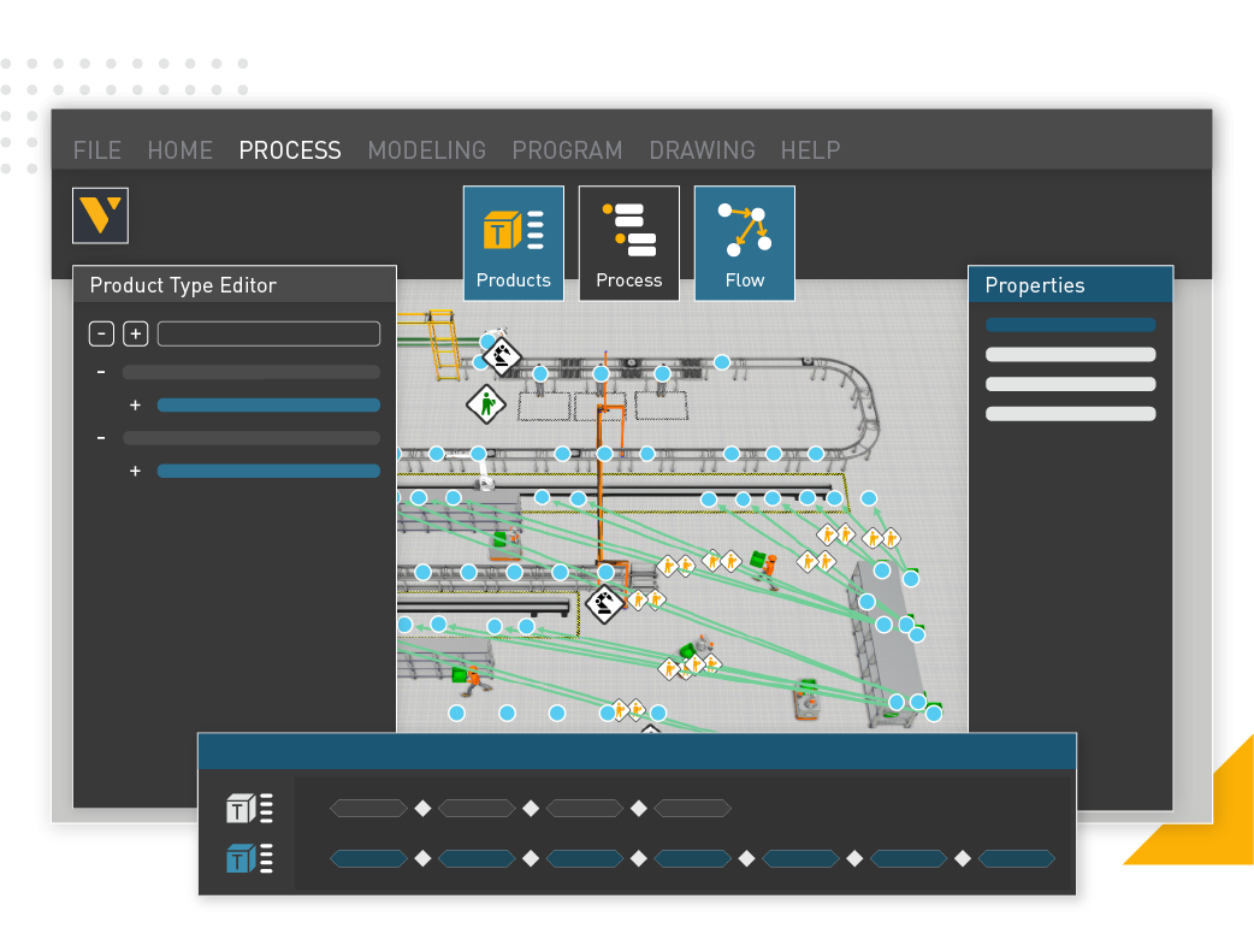Collapse the first product tree group
Image resolution: width=1254 pixels, height=940 pixels.
click(100, 372)
